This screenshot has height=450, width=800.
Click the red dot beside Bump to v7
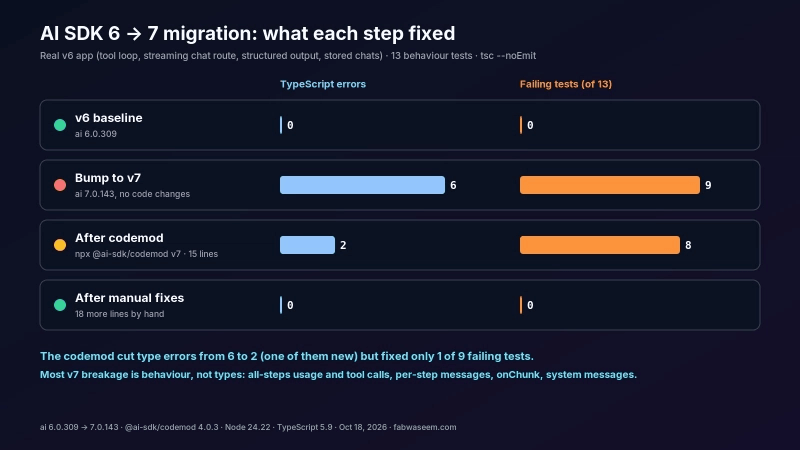[x=60, y=185]
